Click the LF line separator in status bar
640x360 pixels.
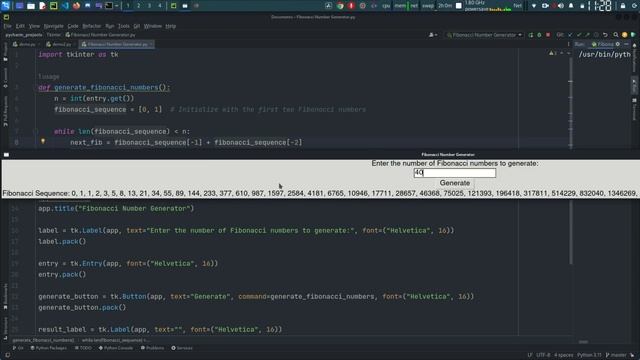tap(530, 355)
